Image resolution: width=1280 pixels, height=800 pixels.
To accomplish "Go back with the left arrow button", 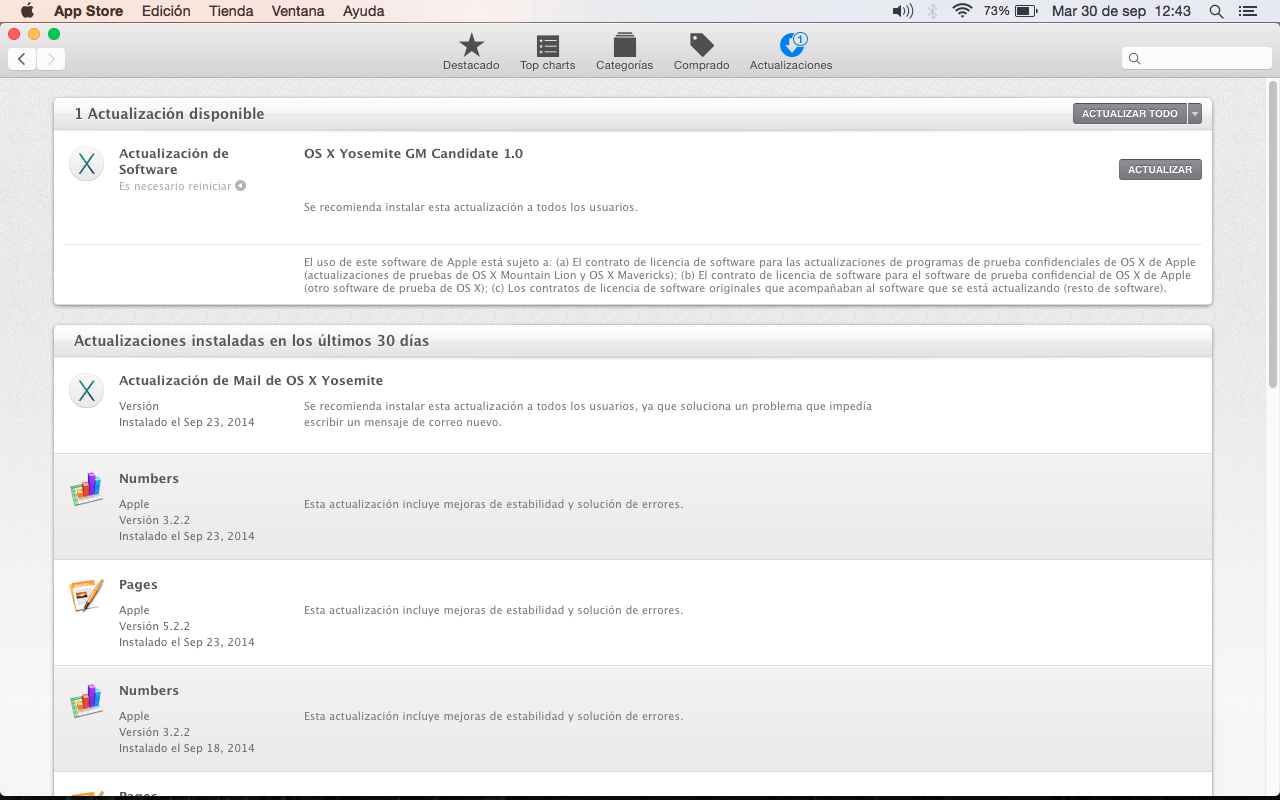I will click(x=22, y=59).
